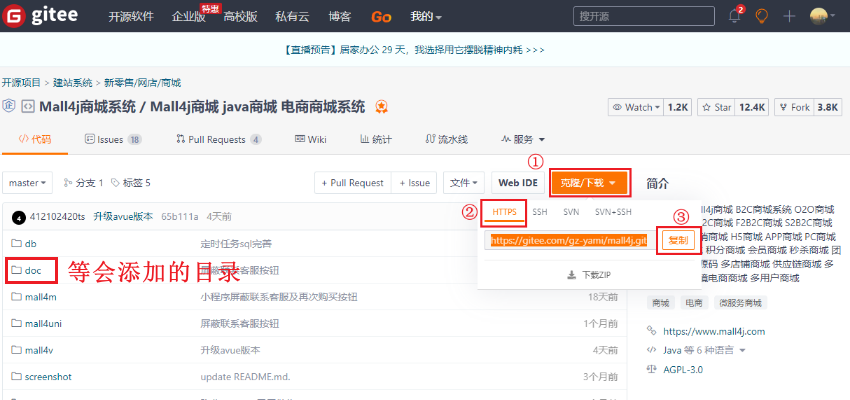Open the 流水线 tab
This screenshot has height=400, width=850.
point(446,140)
